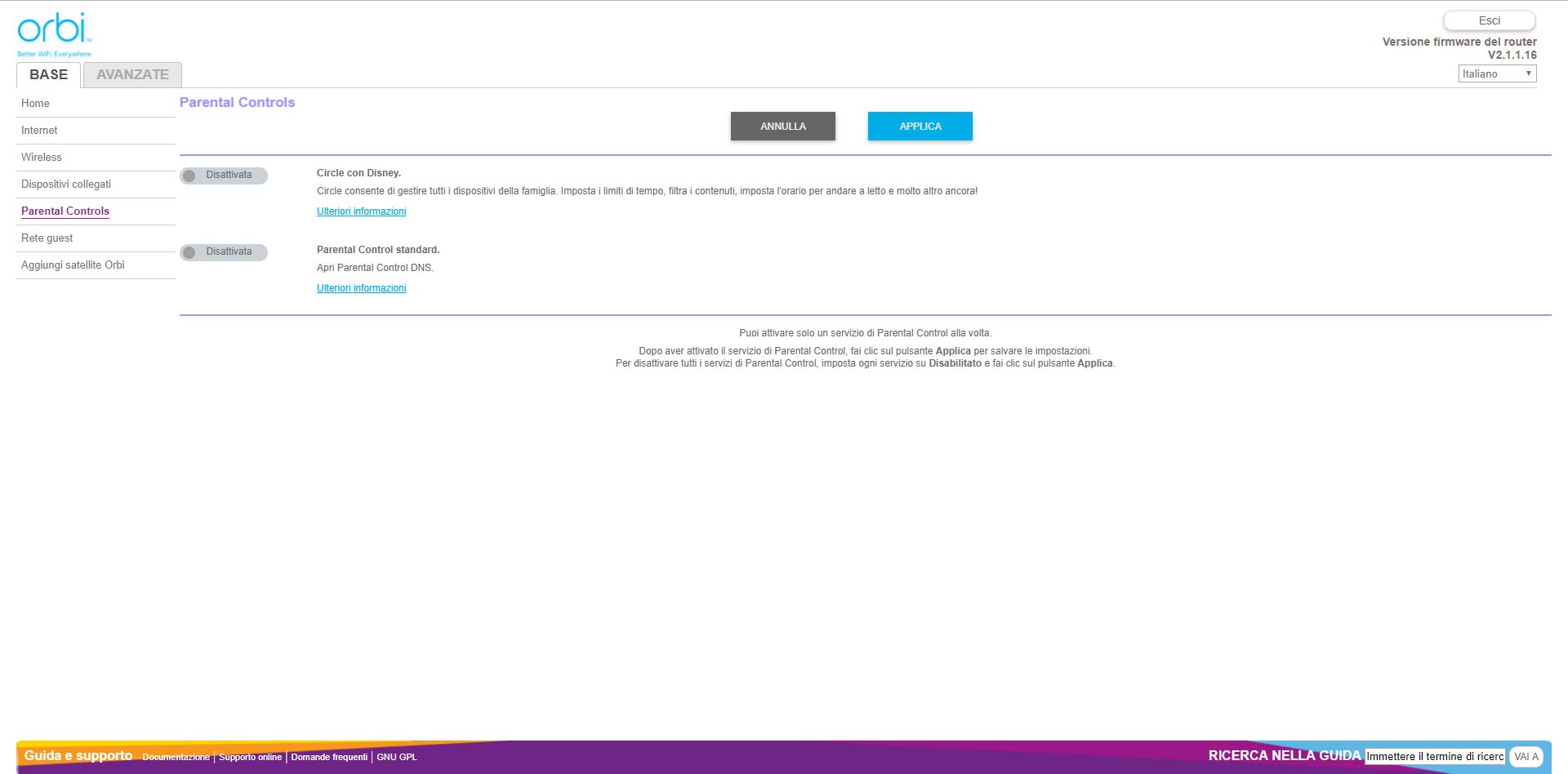Switch to the AVANZATE tab
This screenshot has height=774, width=1568.
132,75
